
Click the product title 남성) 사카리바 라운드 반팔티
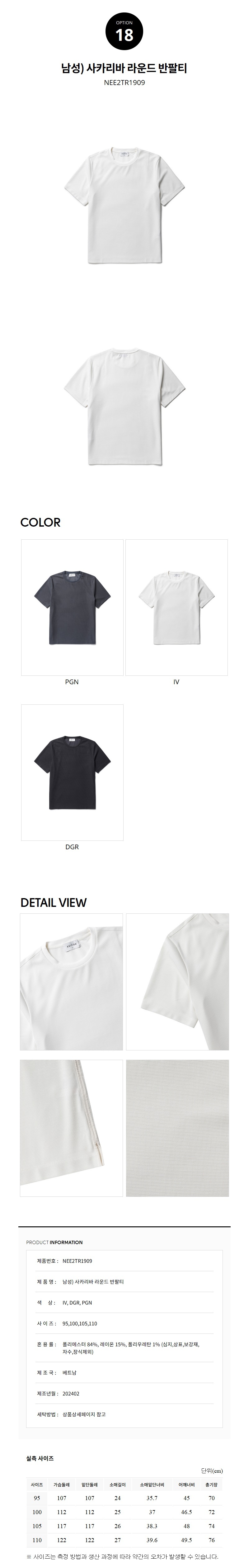[124, 69]
